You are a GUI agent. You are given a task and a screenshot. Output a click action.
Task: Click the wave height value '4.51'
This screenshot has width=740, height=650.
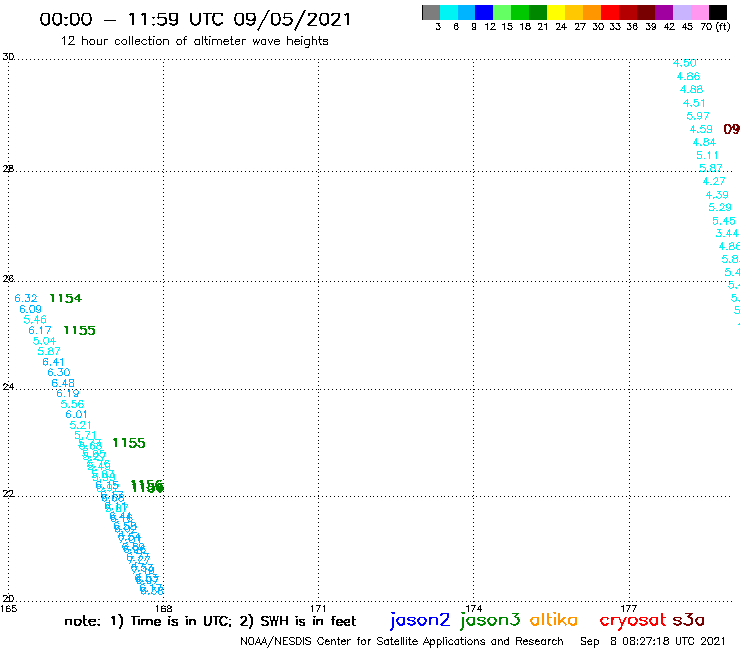coord(694,103)
